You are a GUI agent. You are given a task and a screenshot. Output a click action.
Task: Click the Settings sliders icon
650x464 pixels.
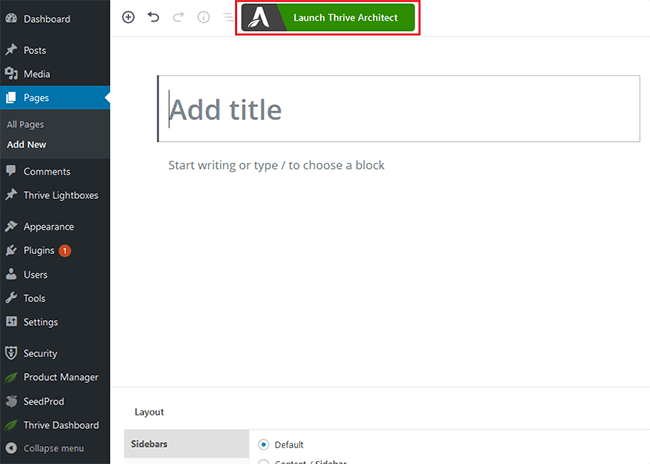tap(11, 321)
